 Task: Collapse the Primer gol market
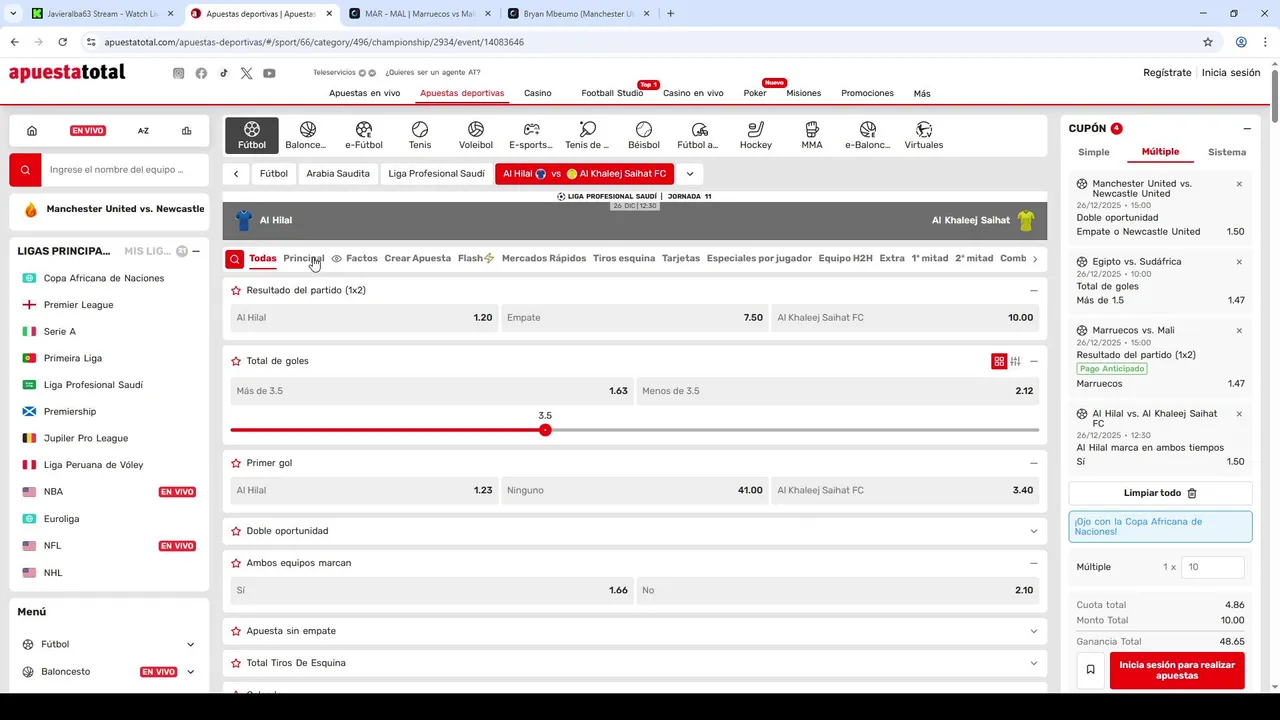coord(1034,463)
